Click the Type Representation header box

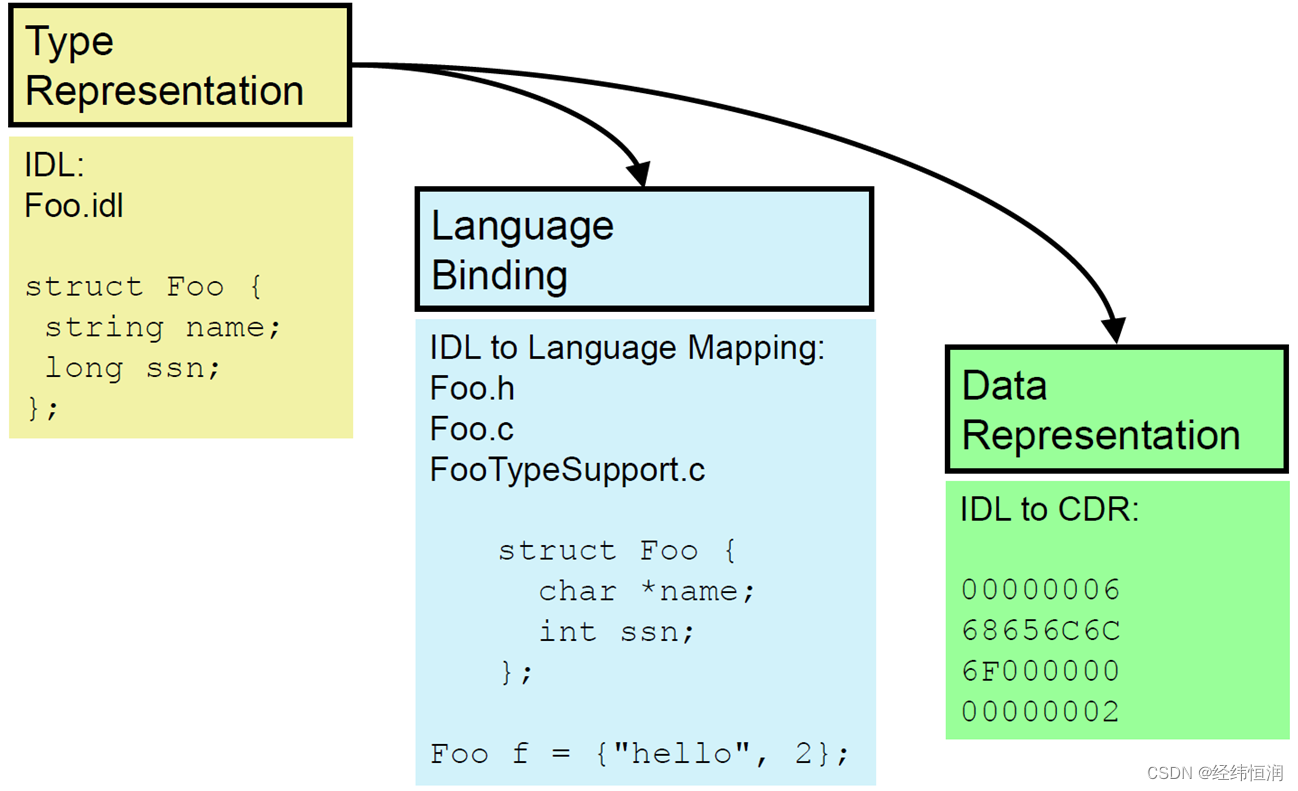[x=178, y=64]
